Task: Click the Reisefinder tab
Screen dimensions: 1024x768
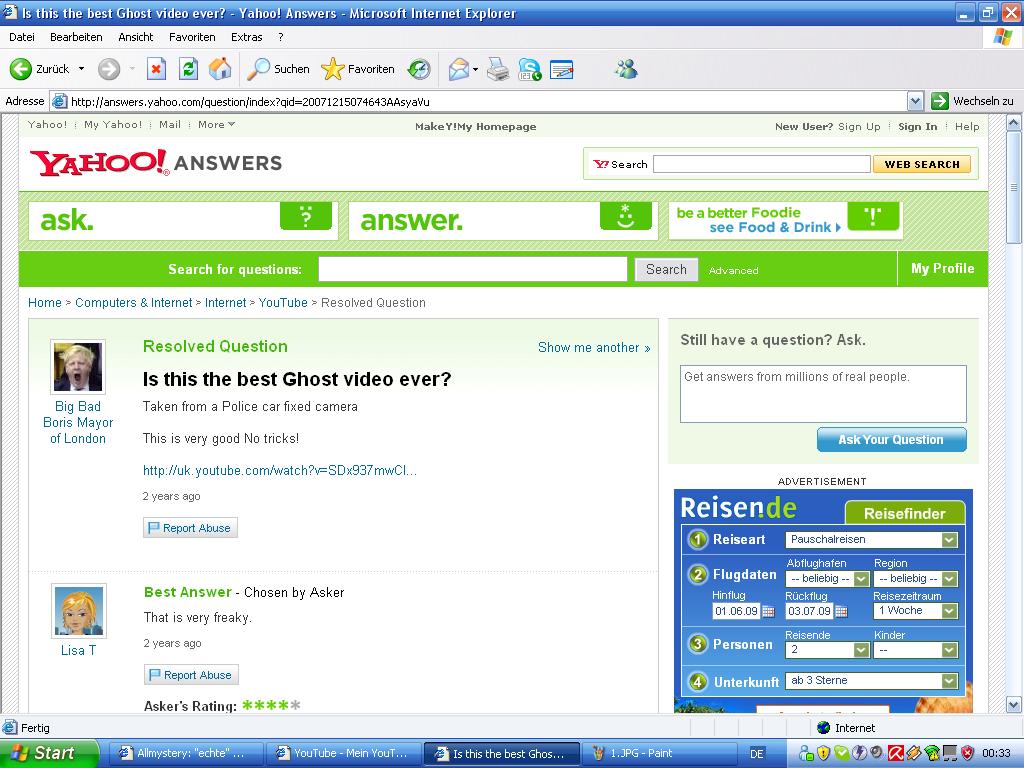Action: (x=904, y=513)
